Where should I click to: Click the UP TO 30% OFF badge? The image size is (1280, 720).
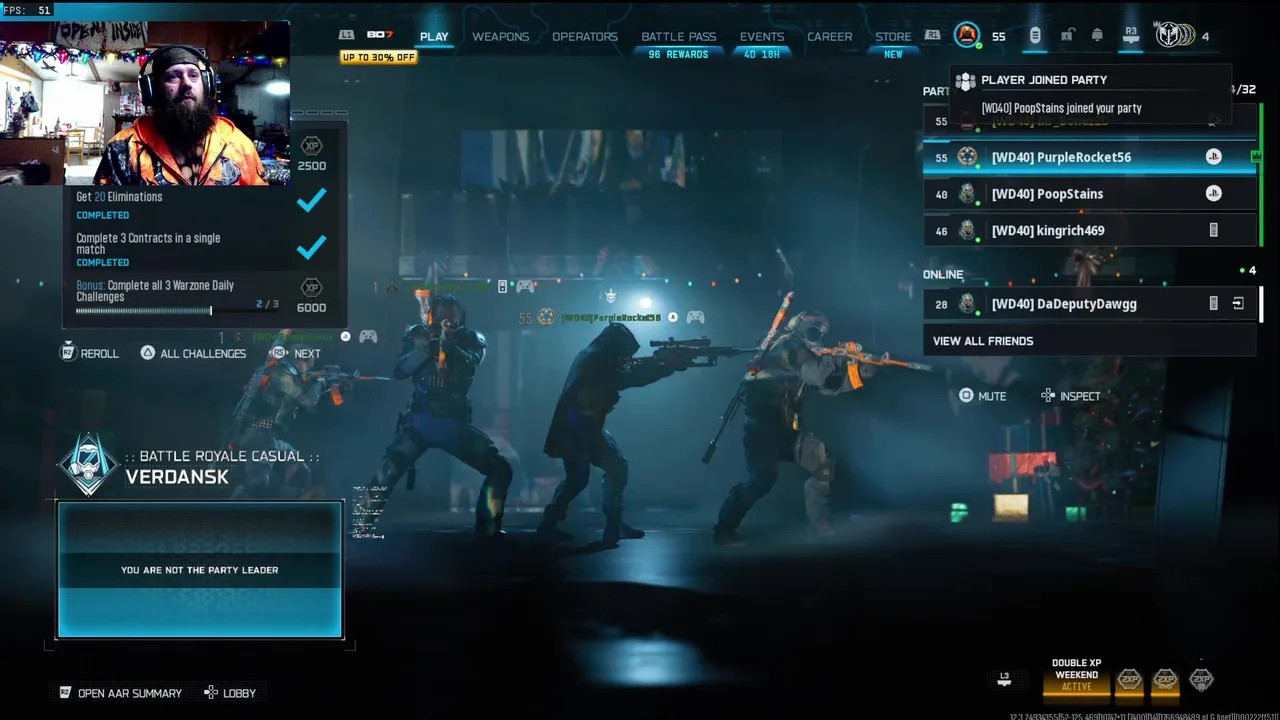point(379,57)
